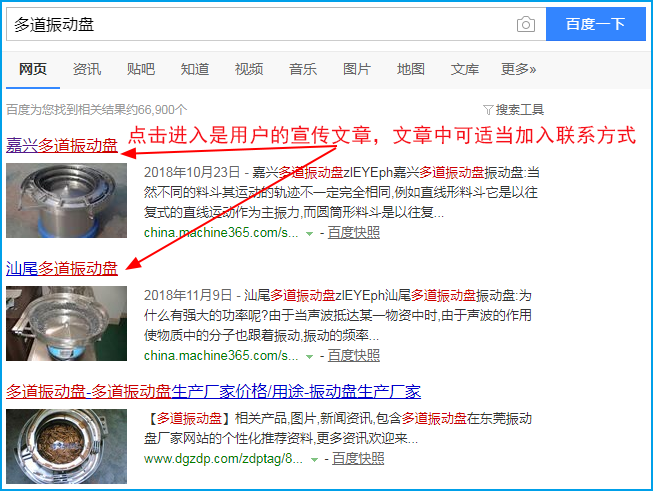Click thumbnail image of the dgzdp.com result
This screenshot has width=653, height=491.
point(66,446)
